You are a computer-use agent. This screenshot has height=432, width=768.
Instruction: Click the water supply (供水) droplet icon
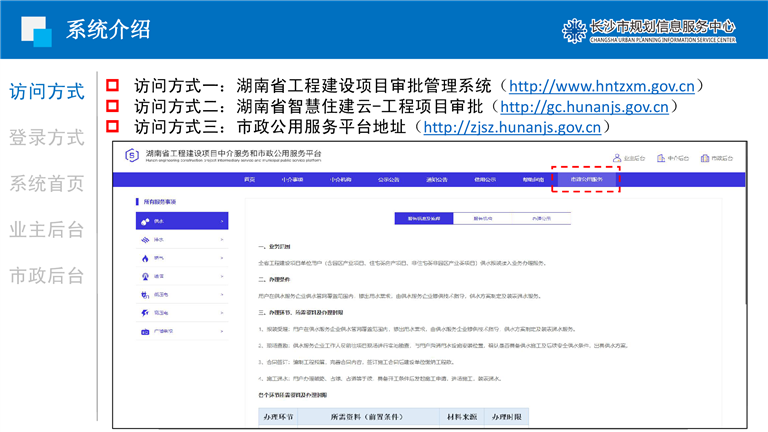click(x=146, y=221)
